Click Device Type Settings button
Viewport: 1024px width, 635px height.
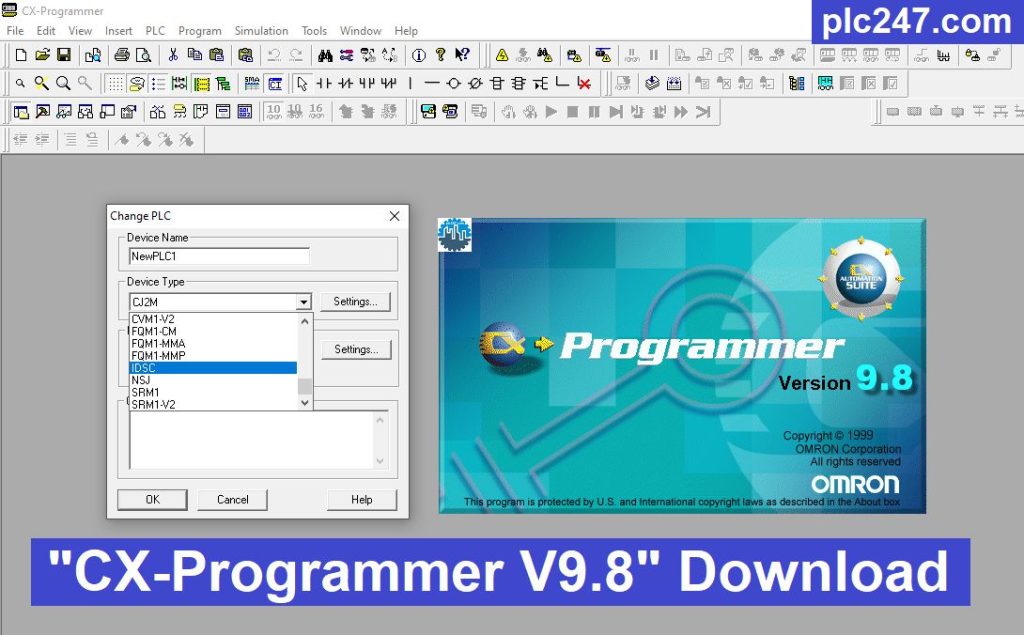pos(355,302)
